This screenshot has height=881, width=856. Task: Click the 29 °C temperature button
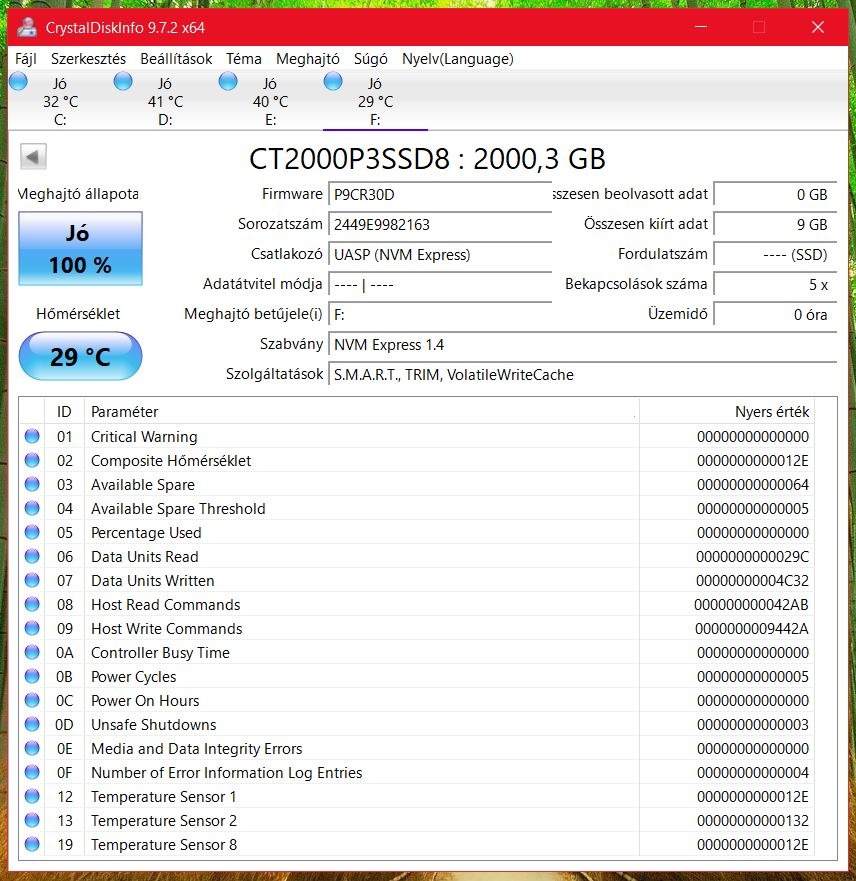[80, 356]
